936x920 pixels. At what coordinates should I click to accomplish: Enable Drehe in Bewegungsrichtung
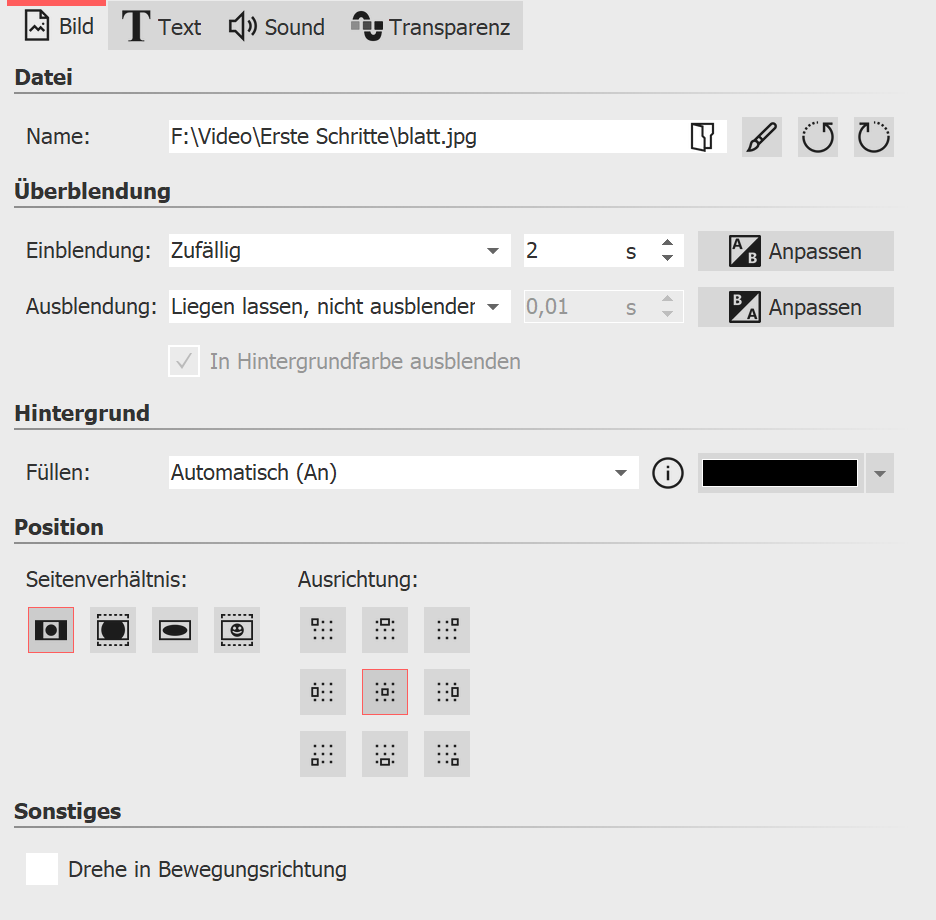[41, 869]
